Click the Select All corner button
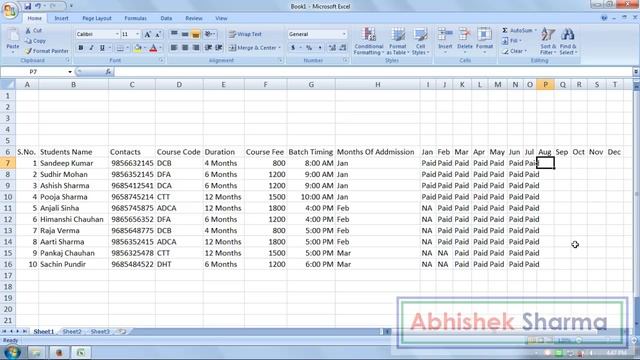 [x=8, y=84]
